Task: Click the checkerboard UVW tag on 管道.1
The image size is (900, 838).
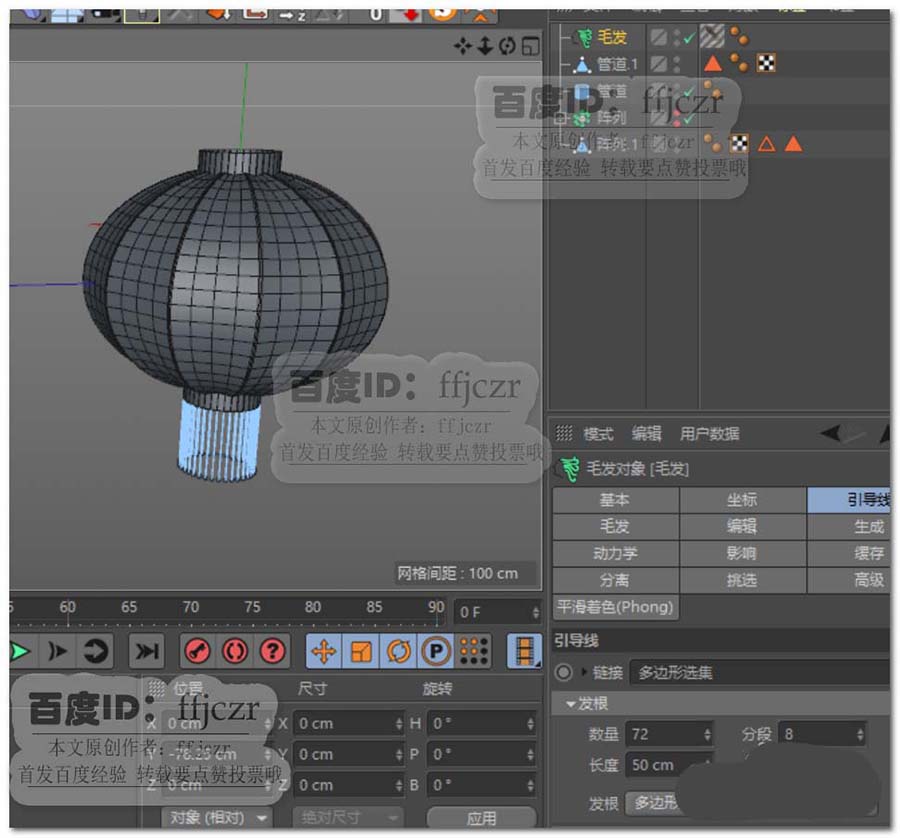Action: pos(766,63)
